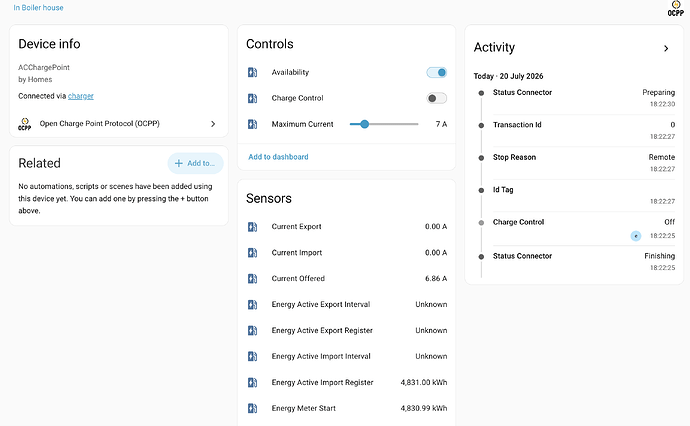This screenshot has width=690, height=426.
Task: Click the OCPP integration icon in Device info
Action: 25,124
